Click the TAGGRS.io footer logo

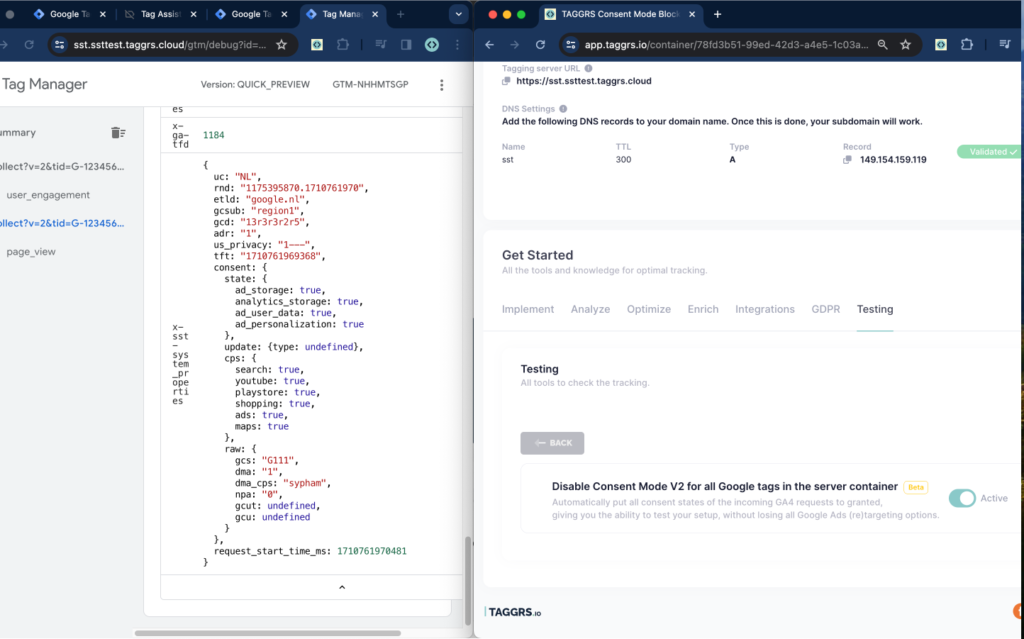[x=513, y=612]
